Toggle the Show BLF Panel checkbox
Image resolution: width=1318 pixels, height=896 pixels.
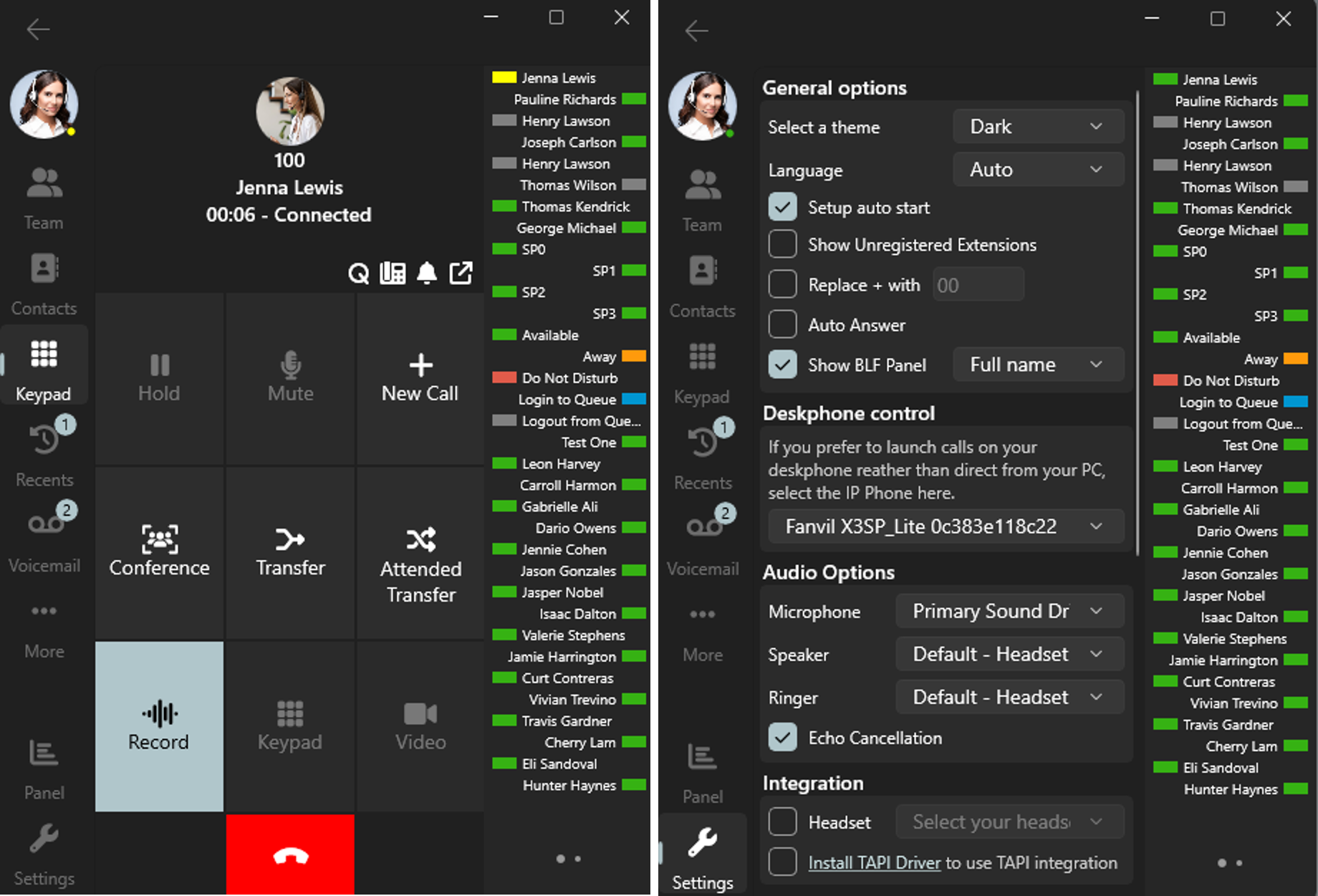[x=782, y=365]
